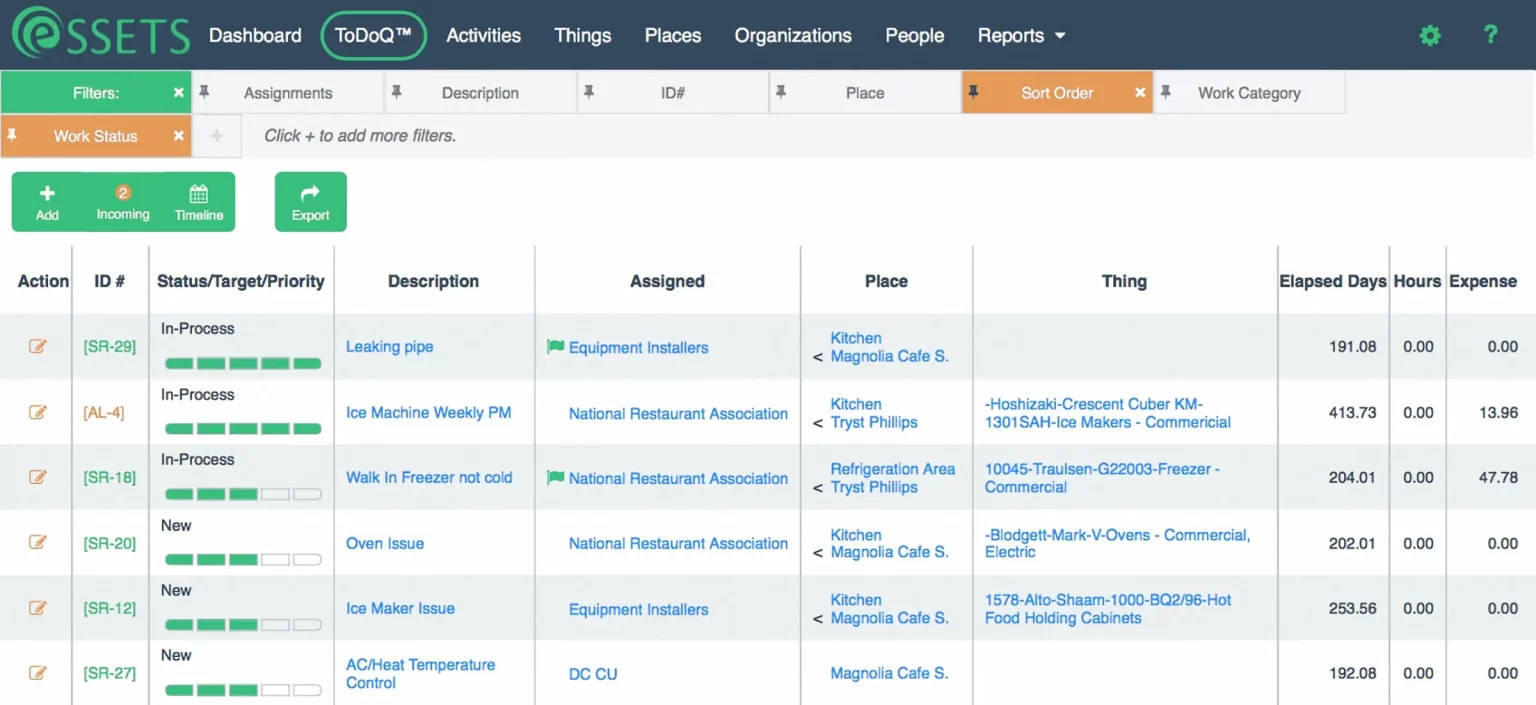Viewport: 1536px width, 705px height.
Task: Click the priority bar in the Oven Issue row
Action: pyautogui.click(x=243, y=560)
